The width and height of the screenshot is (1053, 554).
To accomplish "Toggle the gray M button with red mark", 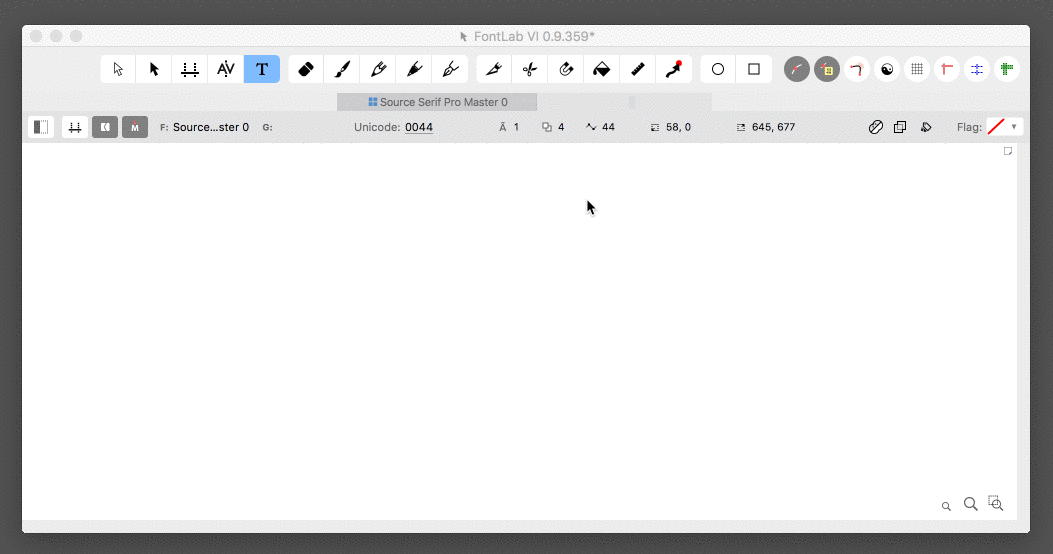I will tap(135, 127).
